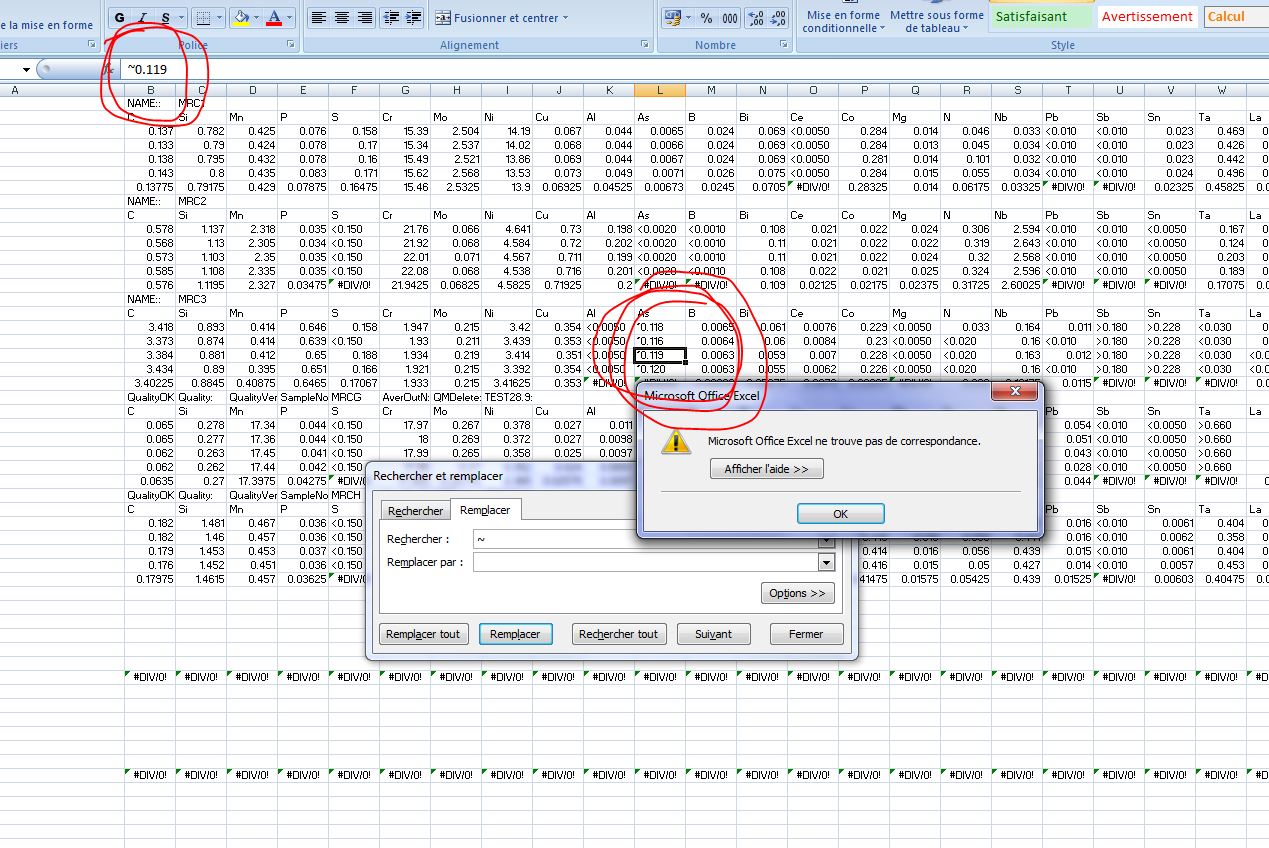1269x848 pixels.
Task: Select the cell containing 0.13775
Action: [150, 187]
